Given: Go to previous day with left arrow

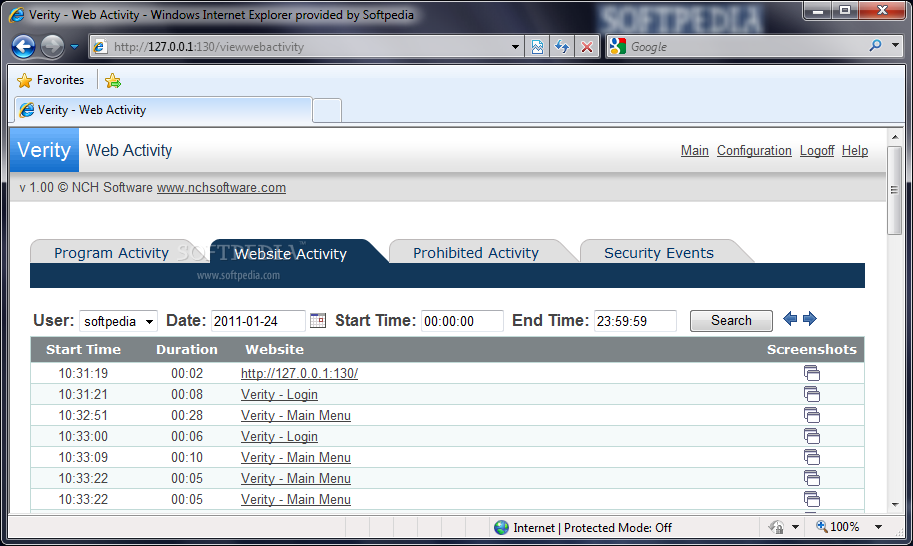Looking at the screenshot, I should [x=790, y=319].
